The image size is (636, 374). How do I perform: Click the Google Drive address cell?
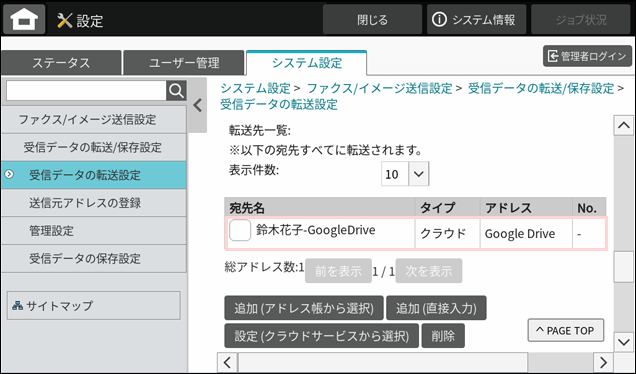point(526,233)
